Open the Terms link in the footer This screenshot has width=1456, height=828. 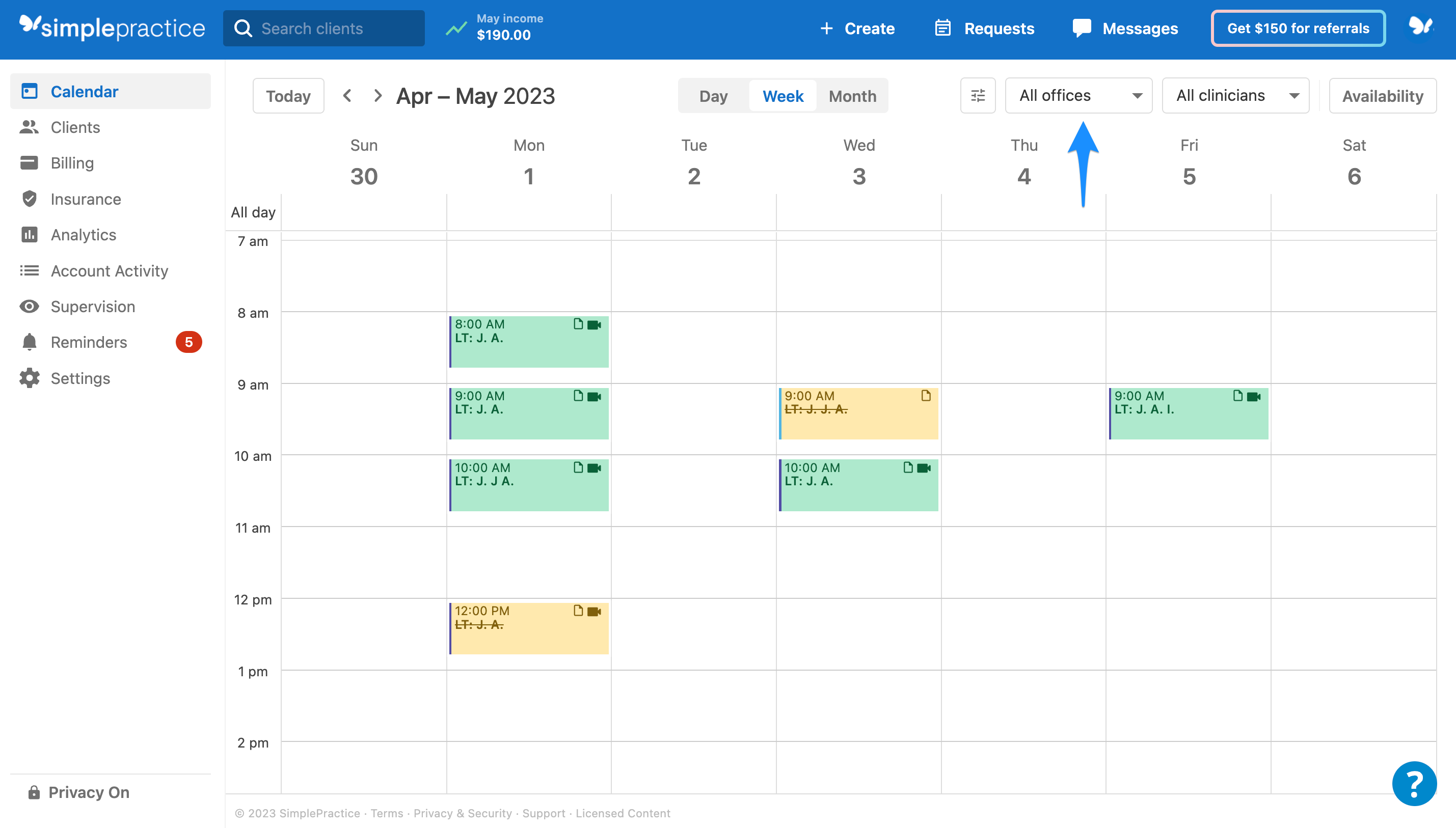387,813
